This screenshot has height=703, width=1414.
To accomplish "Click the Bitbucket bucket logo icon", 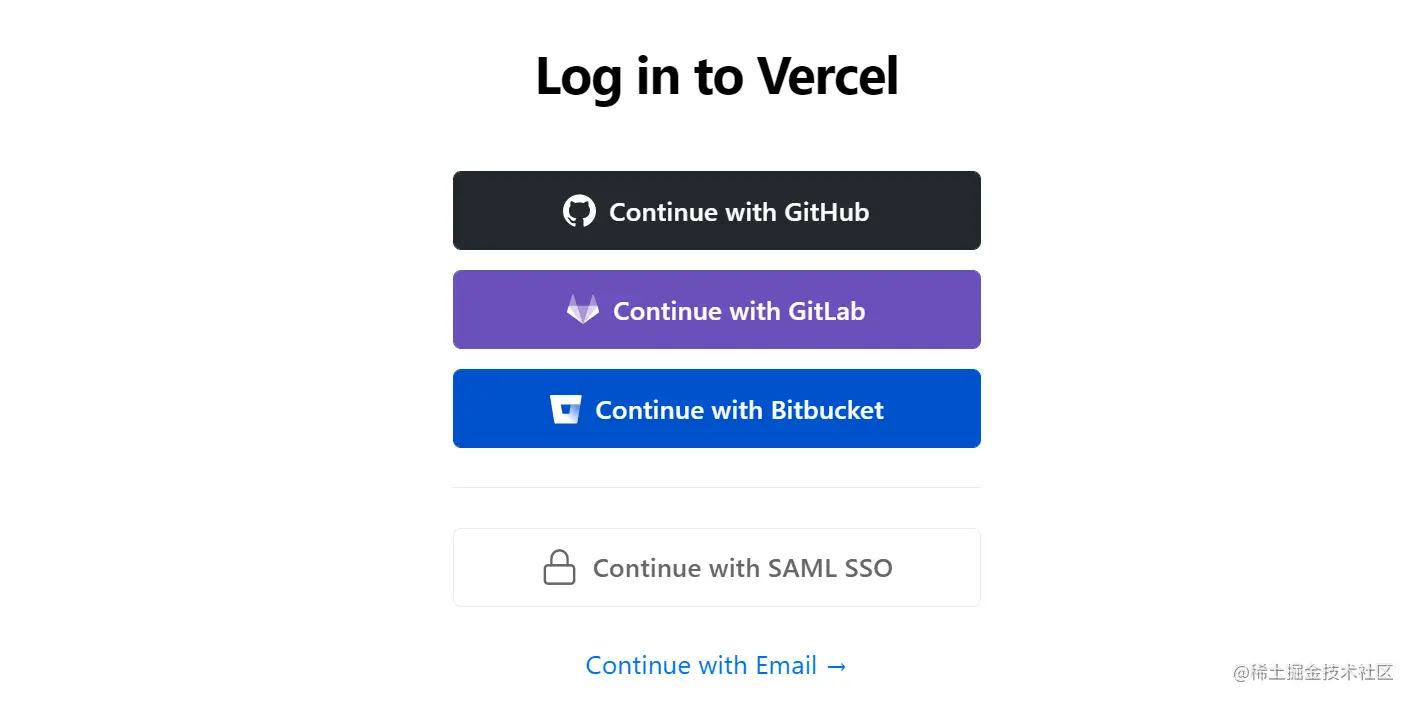I will [x=566, y=409].
